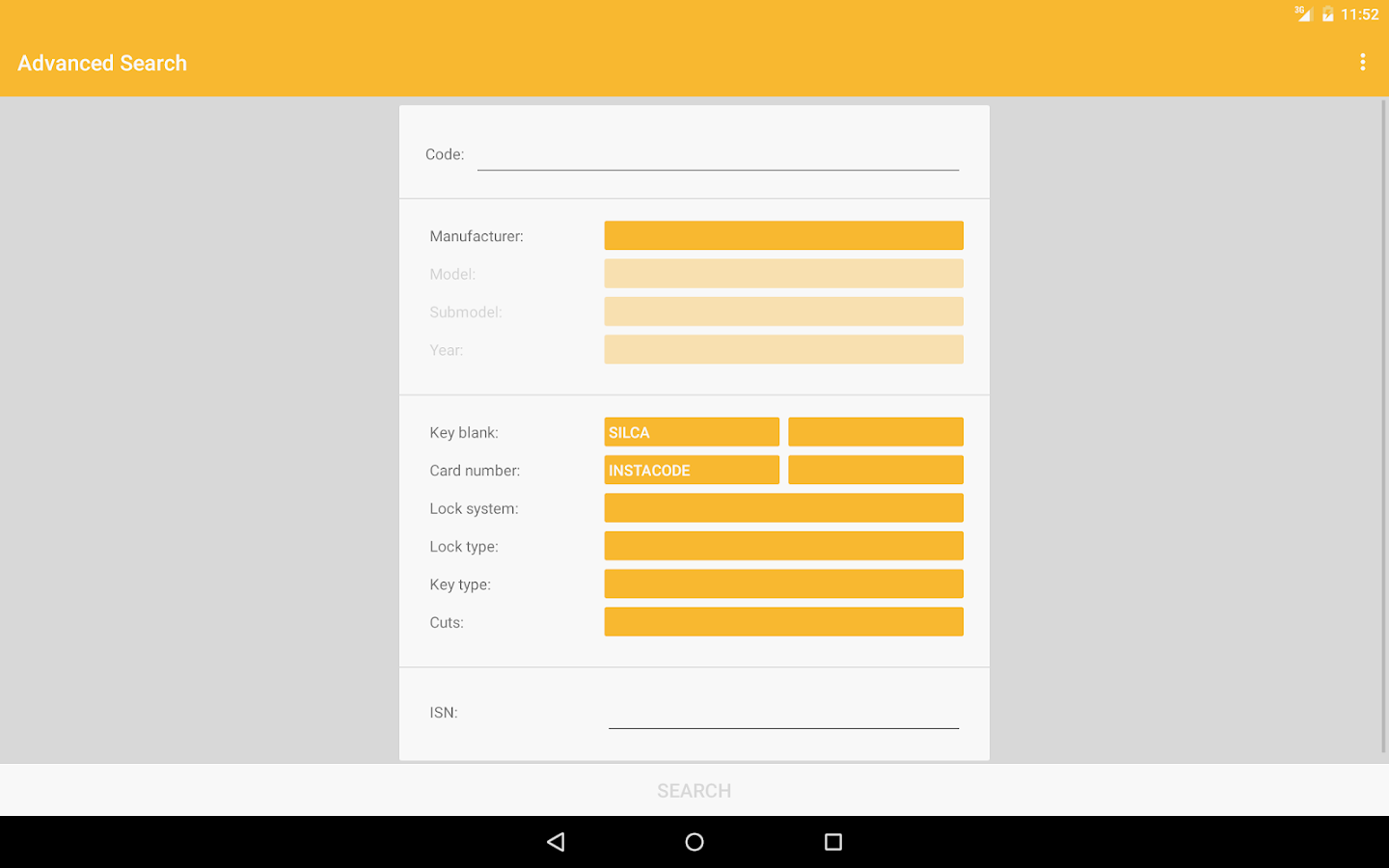Open the Key type dropdown
This screenshot has height=868, width=1389.
point(783,583)
